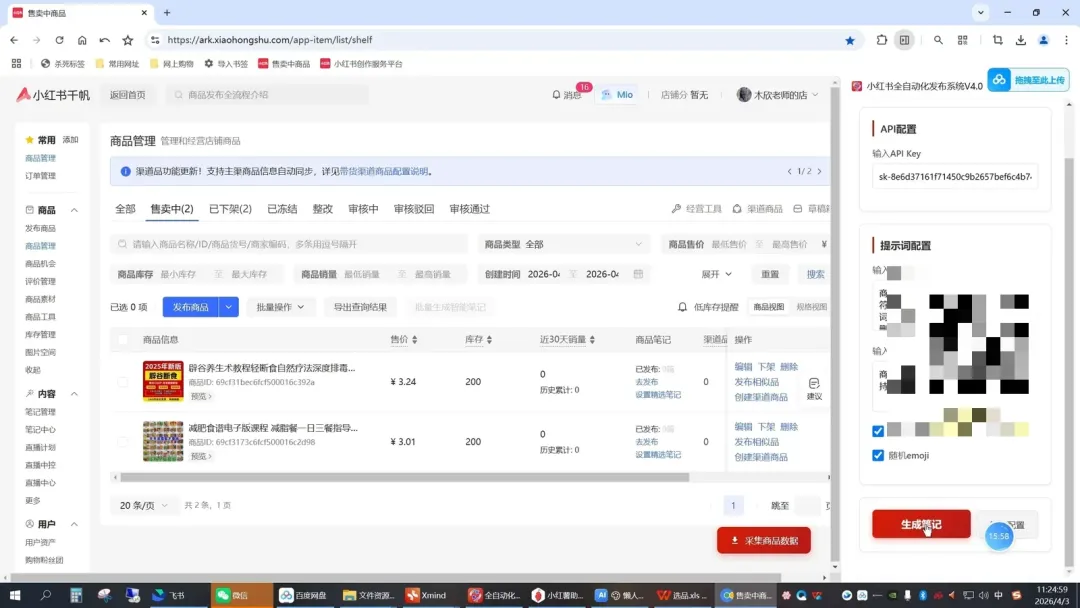The image size is (1080, 608).
Task: Open the 售卖中商品 bookmark
Action: [284, 63]
